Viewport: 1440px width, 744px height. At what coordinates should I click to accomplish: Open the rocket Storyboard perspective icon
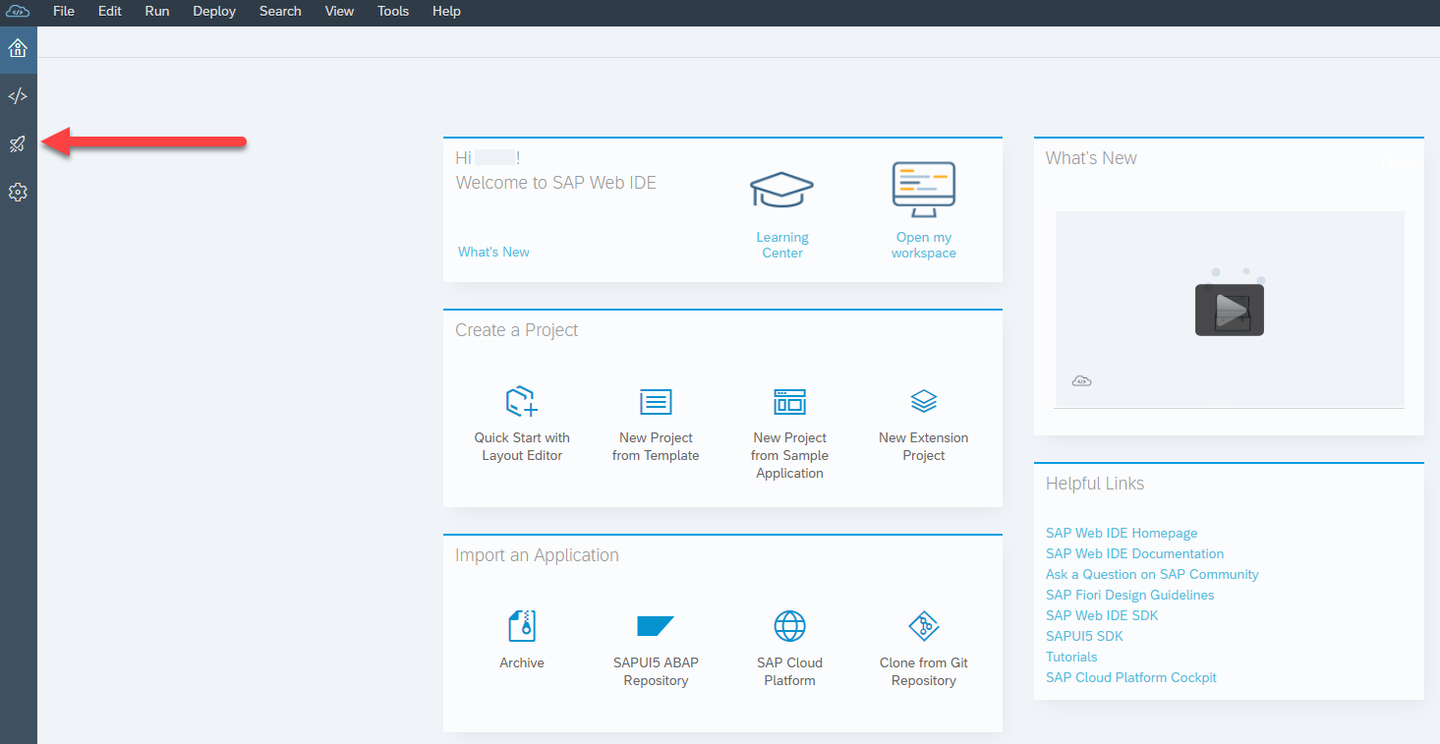18,144
